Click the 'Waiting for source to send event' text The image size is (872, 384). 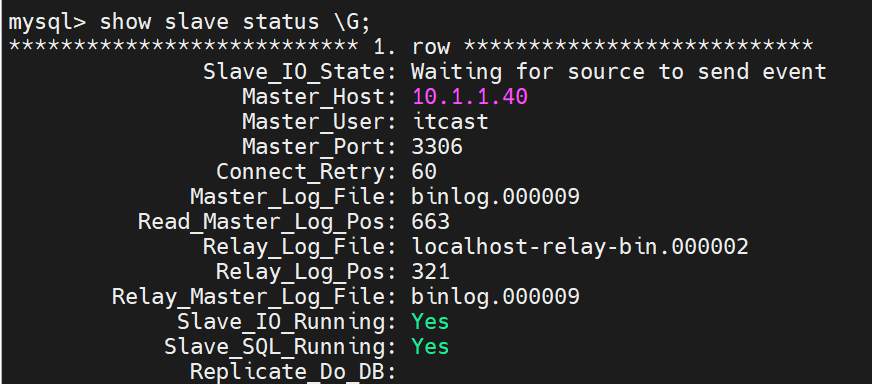click(619, 72)
